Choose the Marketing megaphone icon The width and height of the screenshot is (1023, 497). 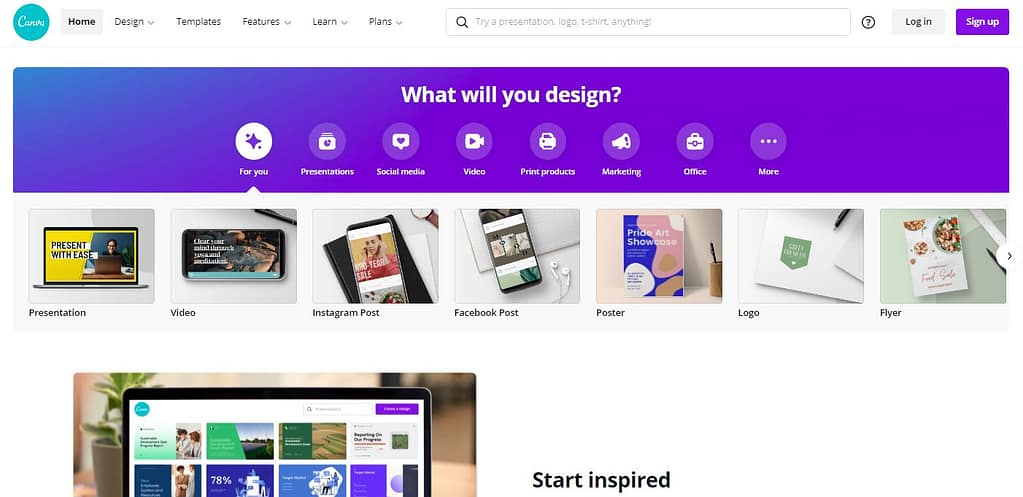(x=621, y=141)
